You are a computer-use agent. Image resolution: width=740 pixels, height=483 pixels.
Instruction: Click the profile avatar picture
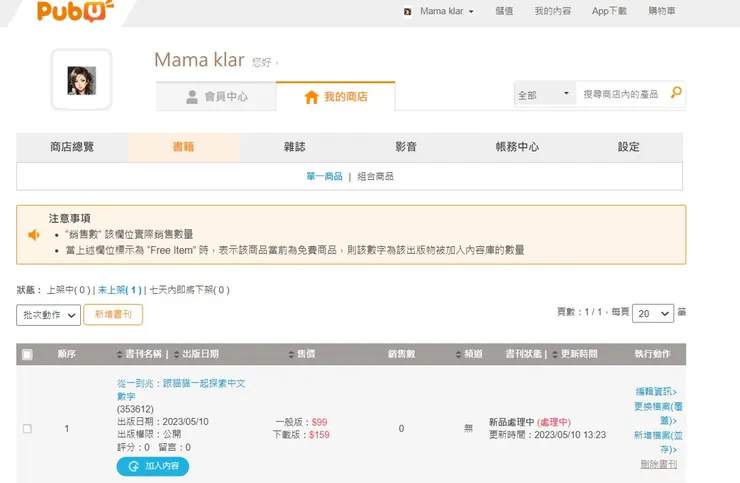click(82, 80)
